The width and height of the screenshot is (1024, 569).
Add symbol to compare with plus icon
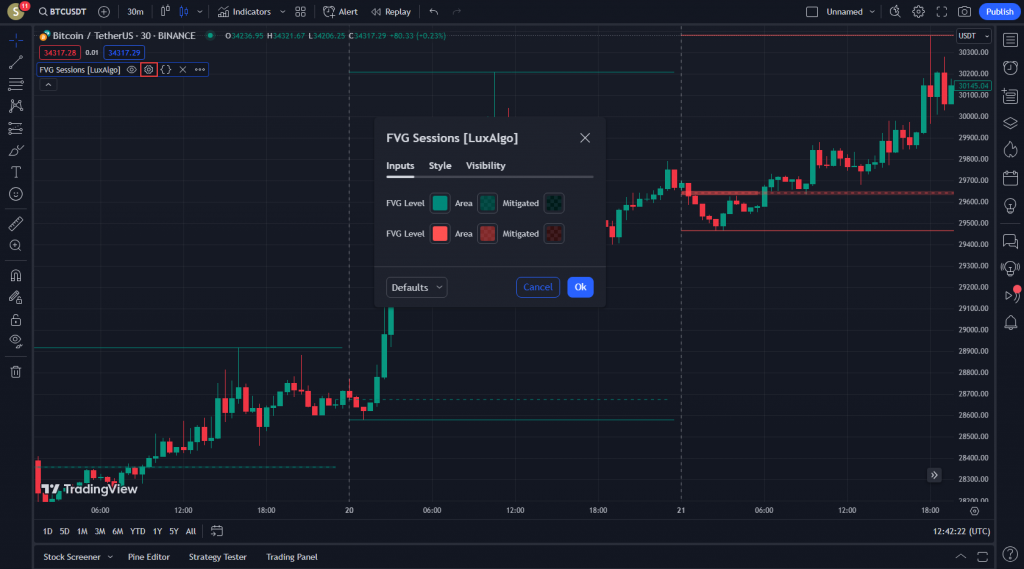click(x=104, y=12)
